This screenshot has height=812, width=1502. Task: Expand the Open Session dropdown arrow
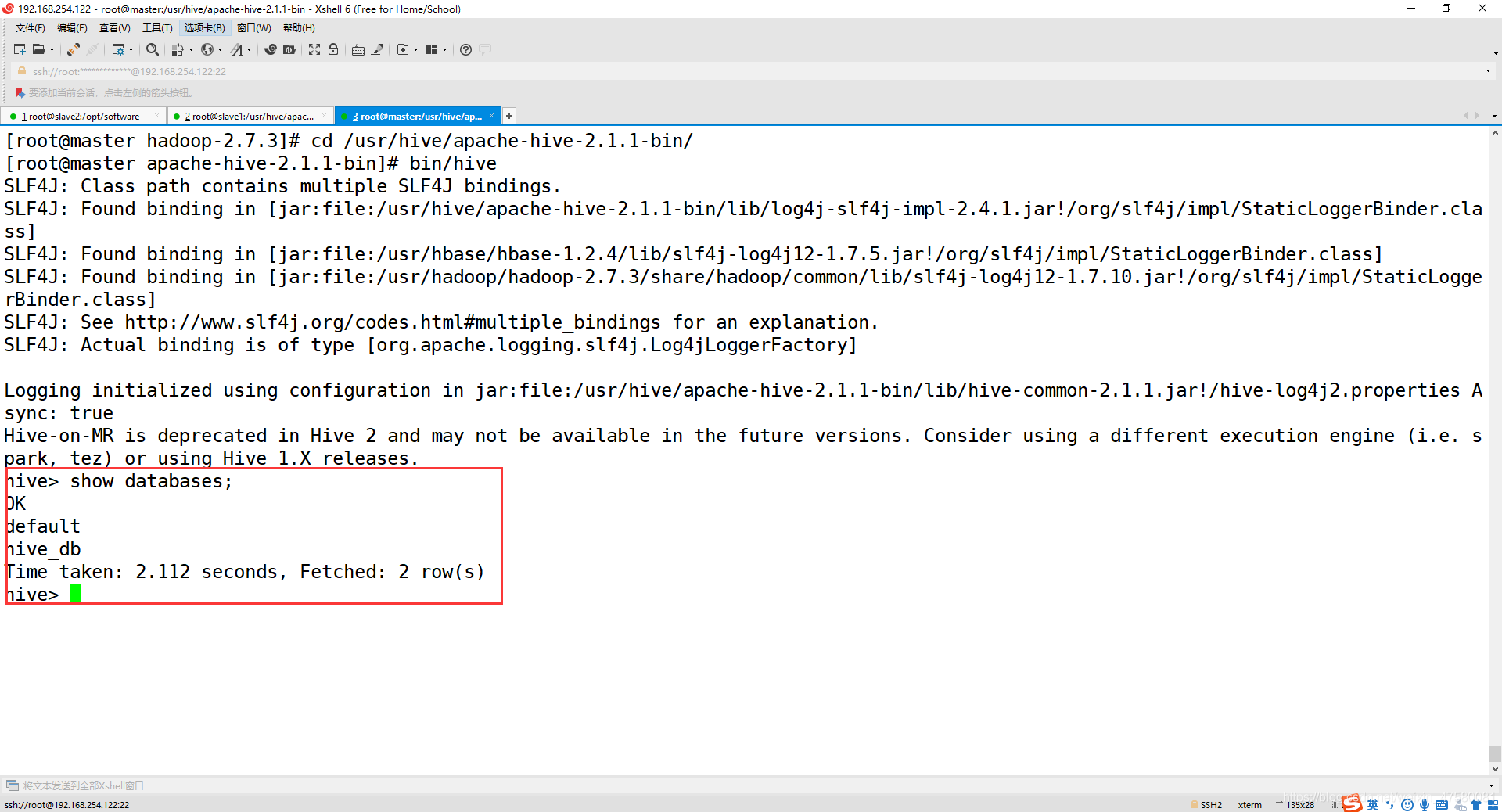pyautogui.click(x=52, y=50)
